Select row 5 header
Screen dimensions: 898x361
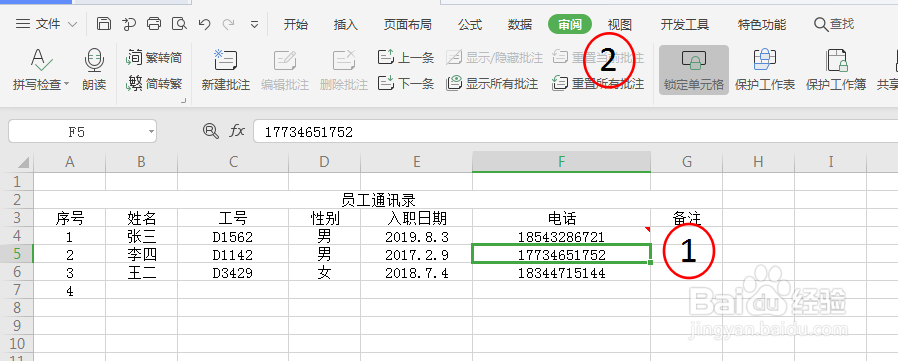[17, 254]
